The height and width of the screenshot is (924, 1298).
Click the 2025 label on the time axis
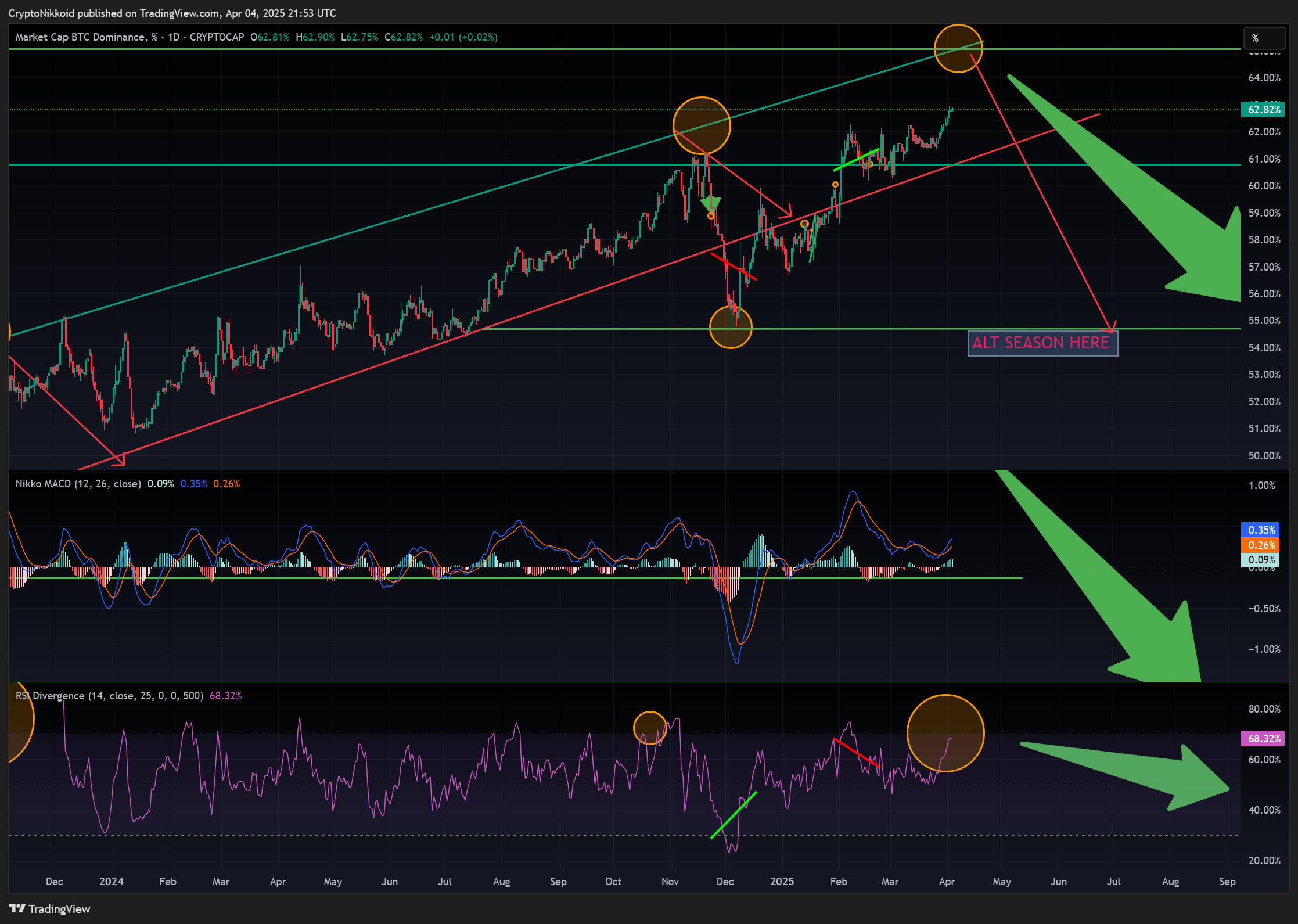pyautogui.click(x=782, y=882)
